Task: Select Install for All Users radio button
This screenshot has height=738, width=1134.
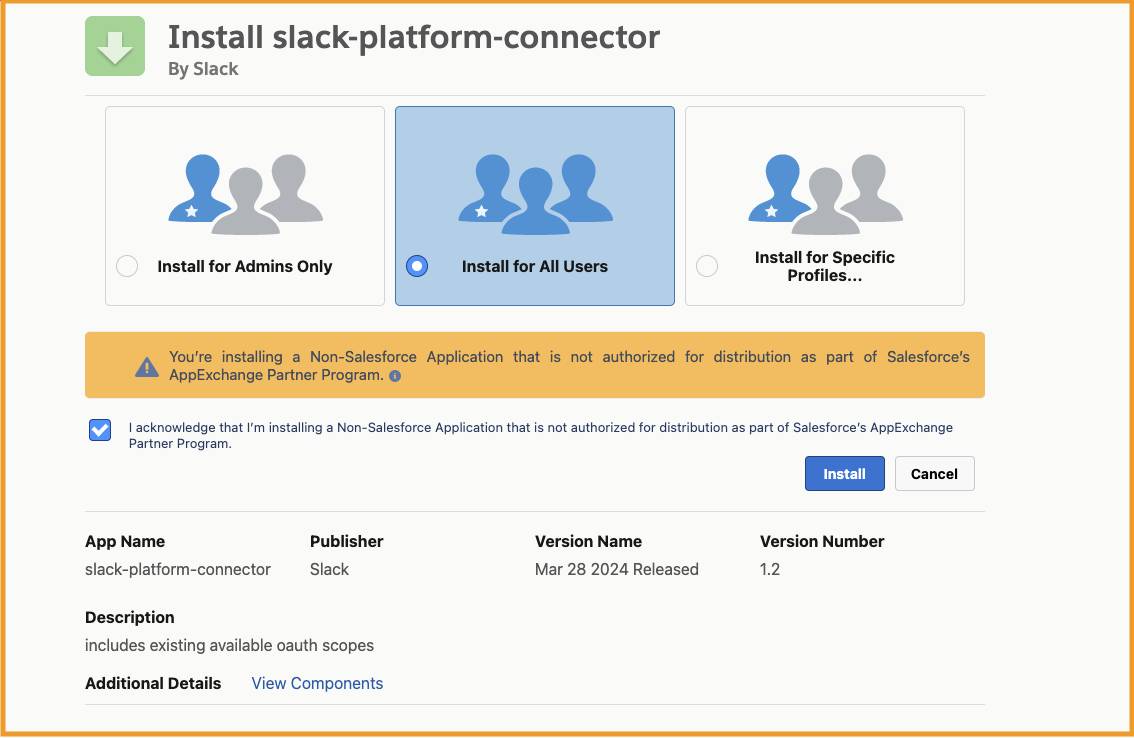Action: (417, 266)
